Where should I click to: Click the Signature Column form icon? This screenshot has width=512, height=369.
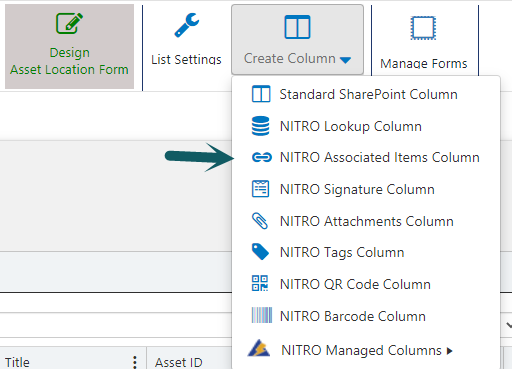click(260, 189)
